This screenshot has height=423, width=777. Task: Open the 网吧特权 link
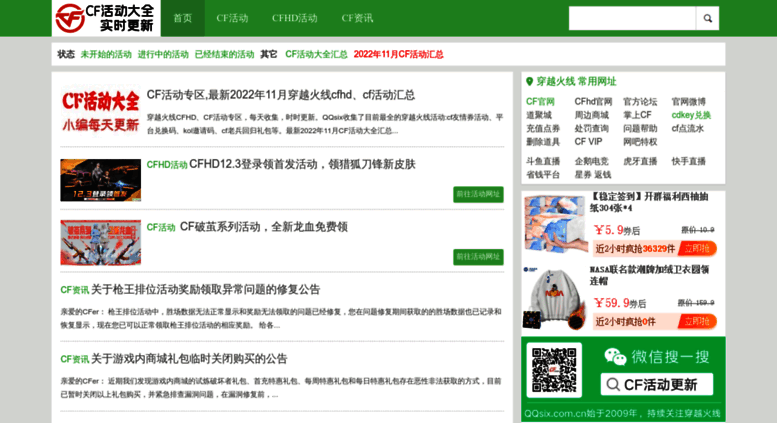(x=640, y=142)
